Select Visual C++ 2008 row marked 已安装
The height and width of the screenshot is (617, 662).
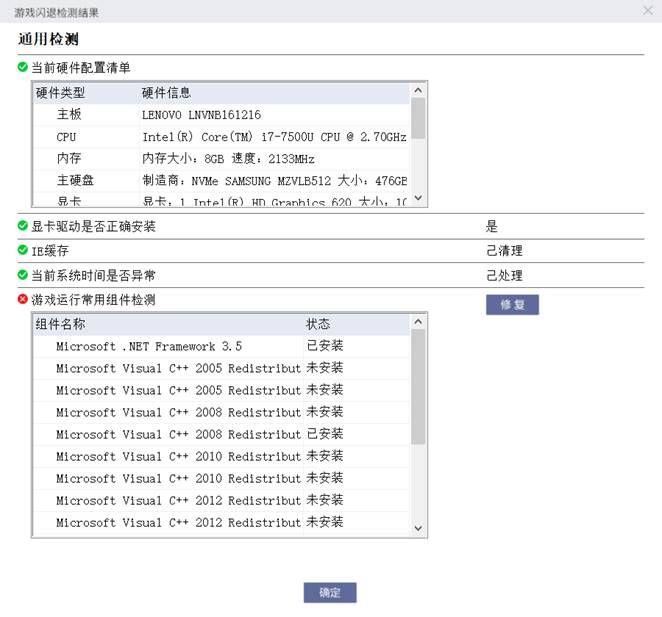click(x=221, y=434)
